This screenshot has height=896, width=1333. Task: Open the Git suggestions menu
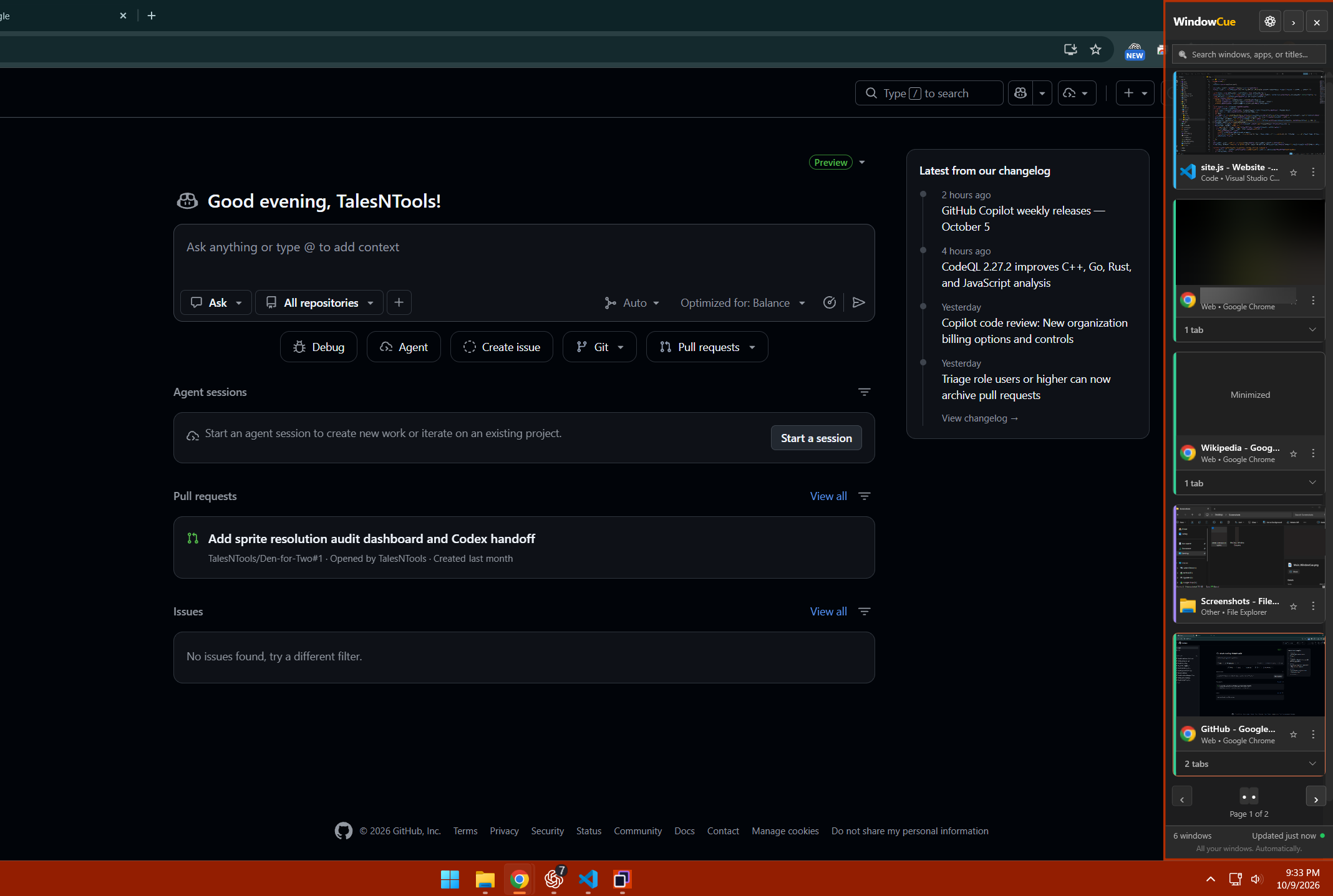pyautogui.click(x=599, y=347)
